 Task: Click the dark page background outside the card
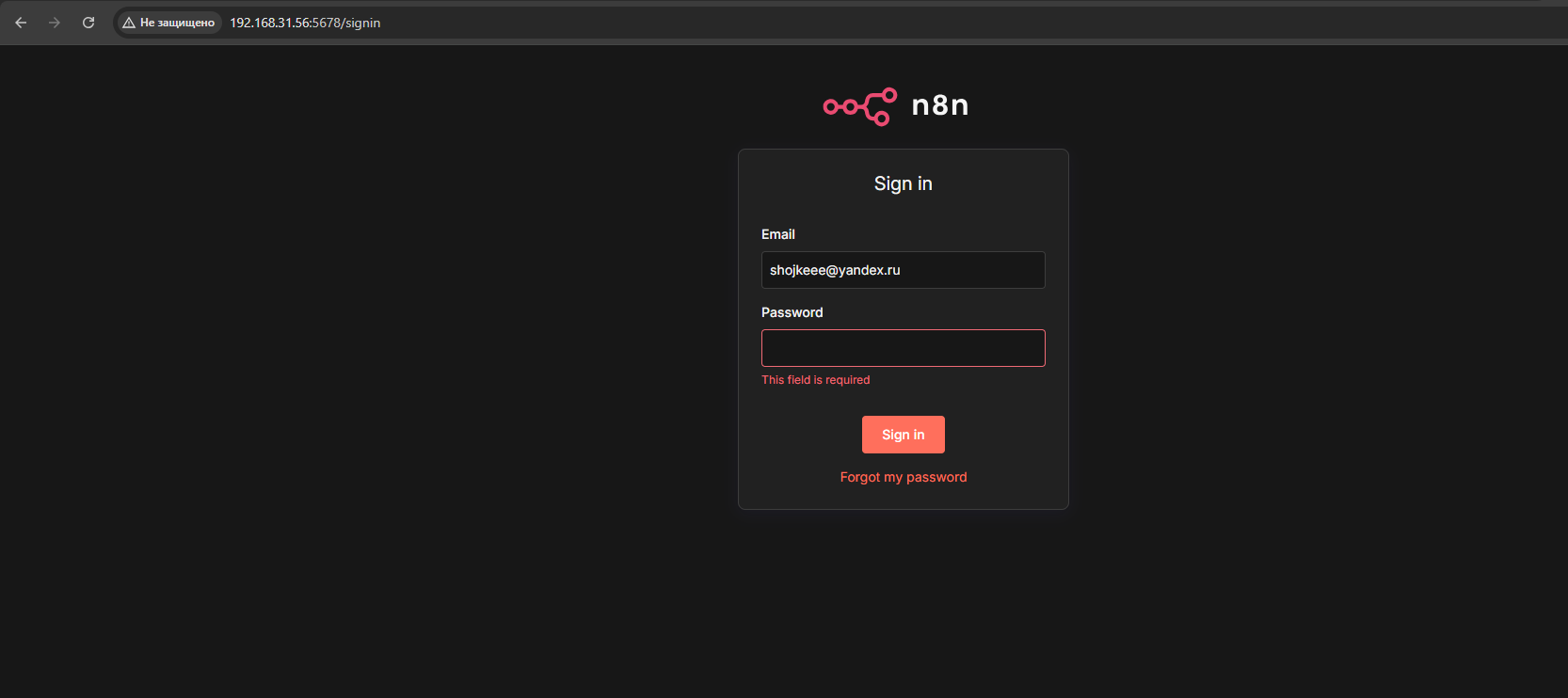376,376
